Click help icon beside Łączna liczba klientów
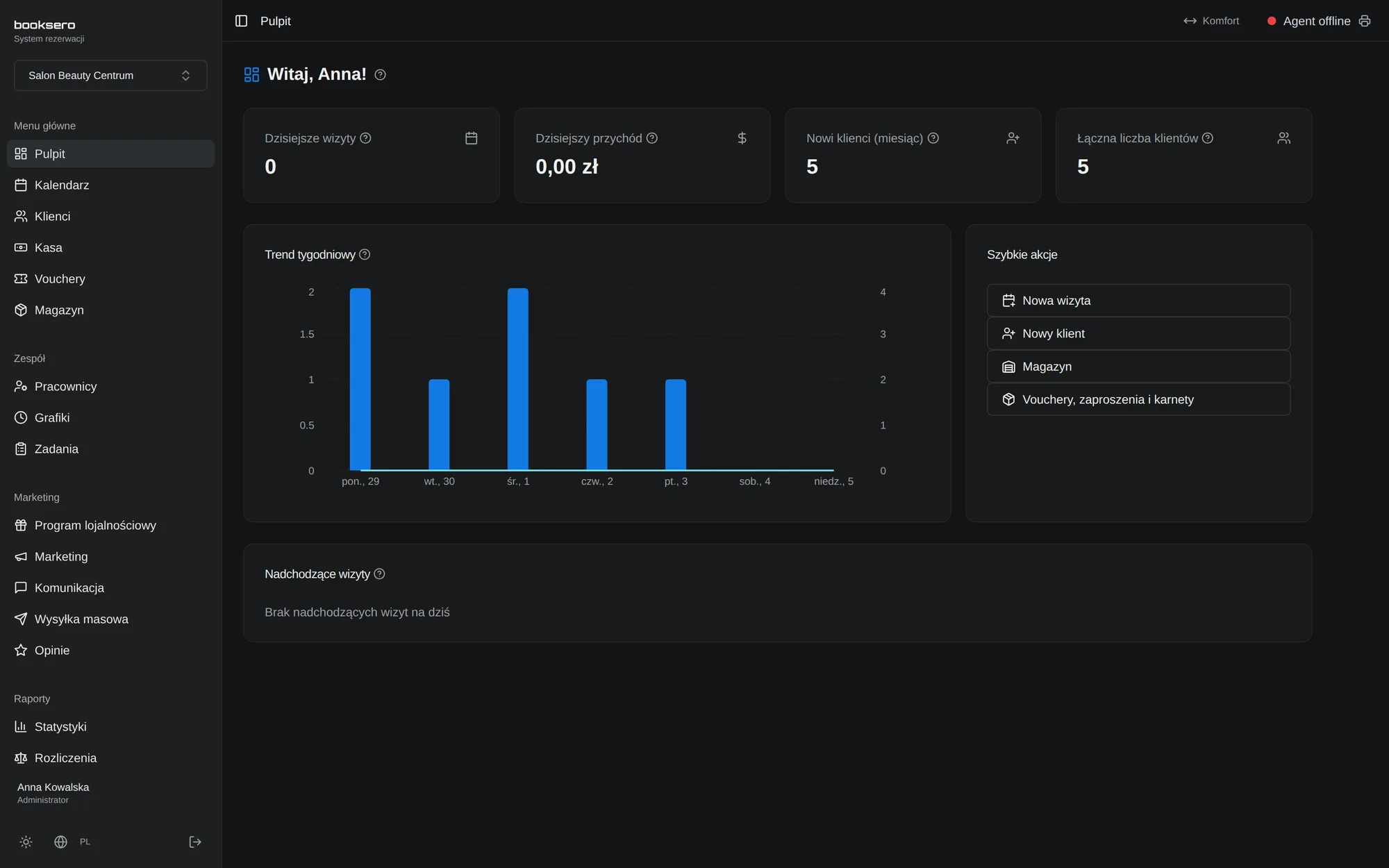This screenshot has width=1389, height=868. (1208, 138)
